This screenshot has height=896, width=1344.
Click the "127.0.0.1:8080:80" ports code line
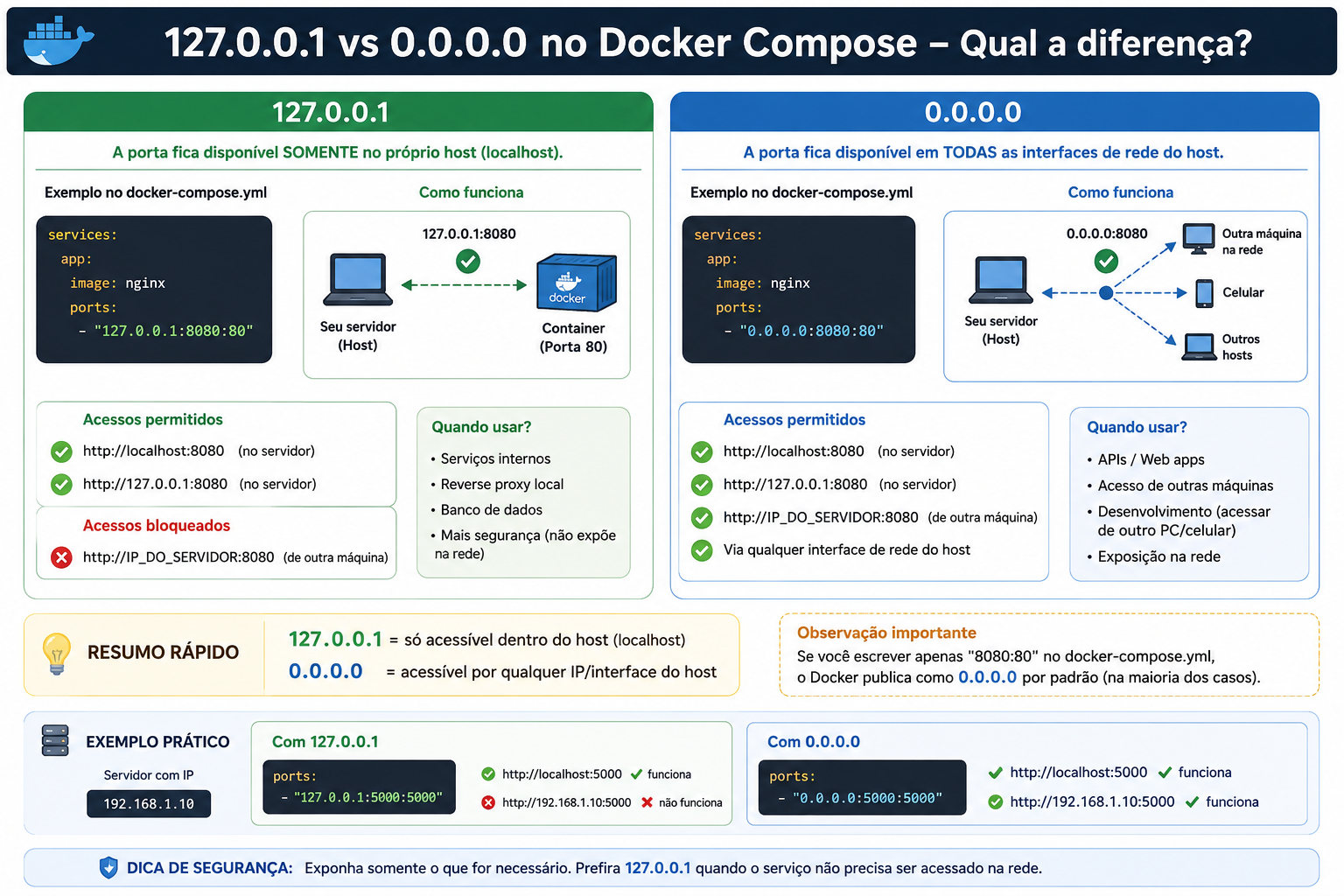pyautogui.click(x=166, y=331)
